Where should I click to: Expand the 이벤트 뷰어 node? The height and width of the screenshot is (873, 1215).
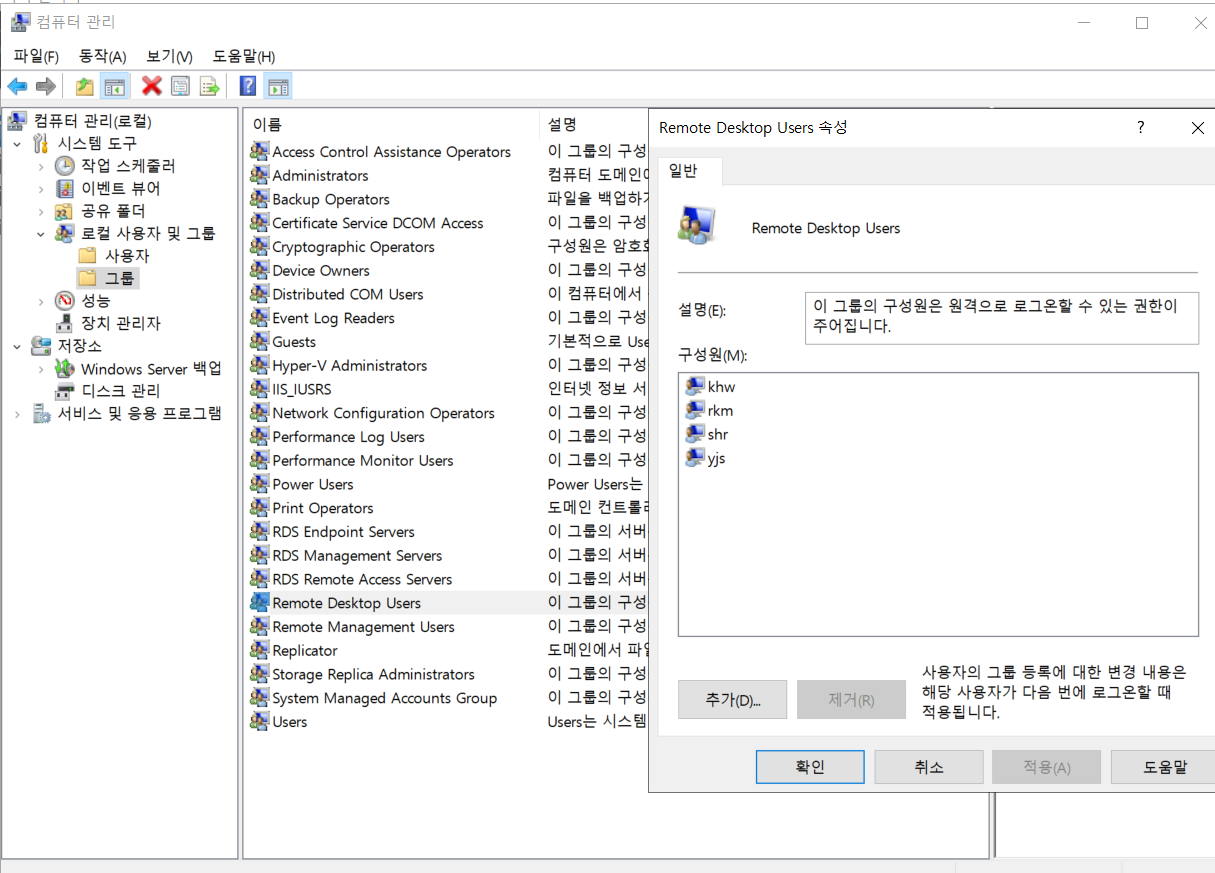pyautogui.click(x=41, y=188)
